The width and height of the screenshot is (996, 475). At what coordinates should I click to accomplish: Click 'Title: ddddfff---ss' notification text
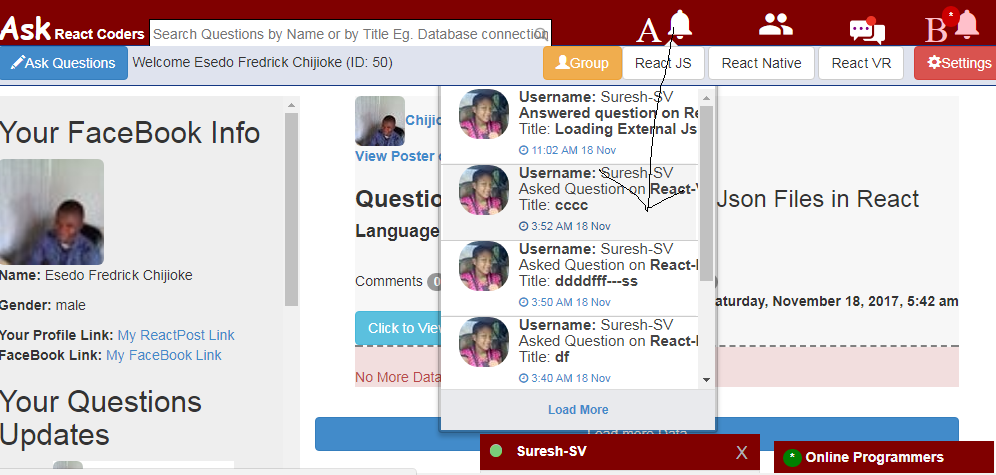[x=578, y=281]
